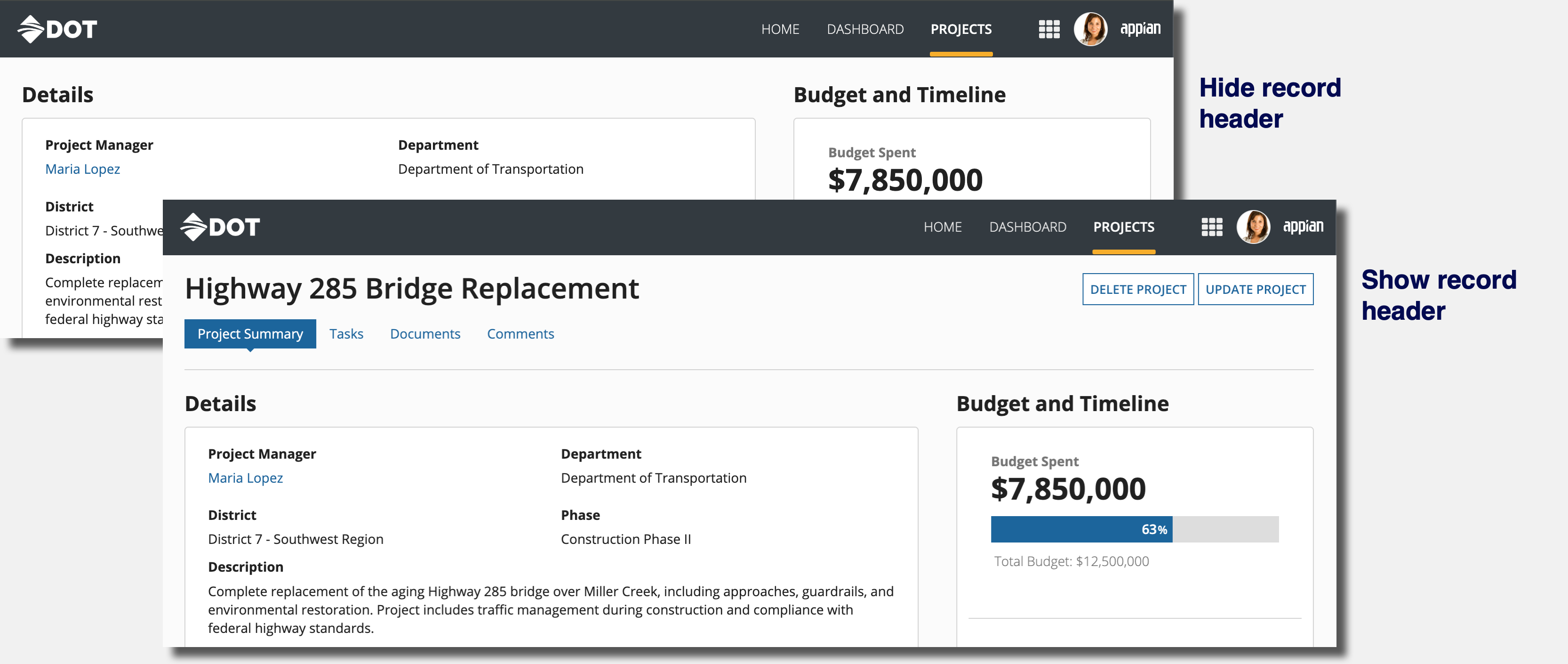Go to HOME in the front window navigation

[x=942, y=227]
